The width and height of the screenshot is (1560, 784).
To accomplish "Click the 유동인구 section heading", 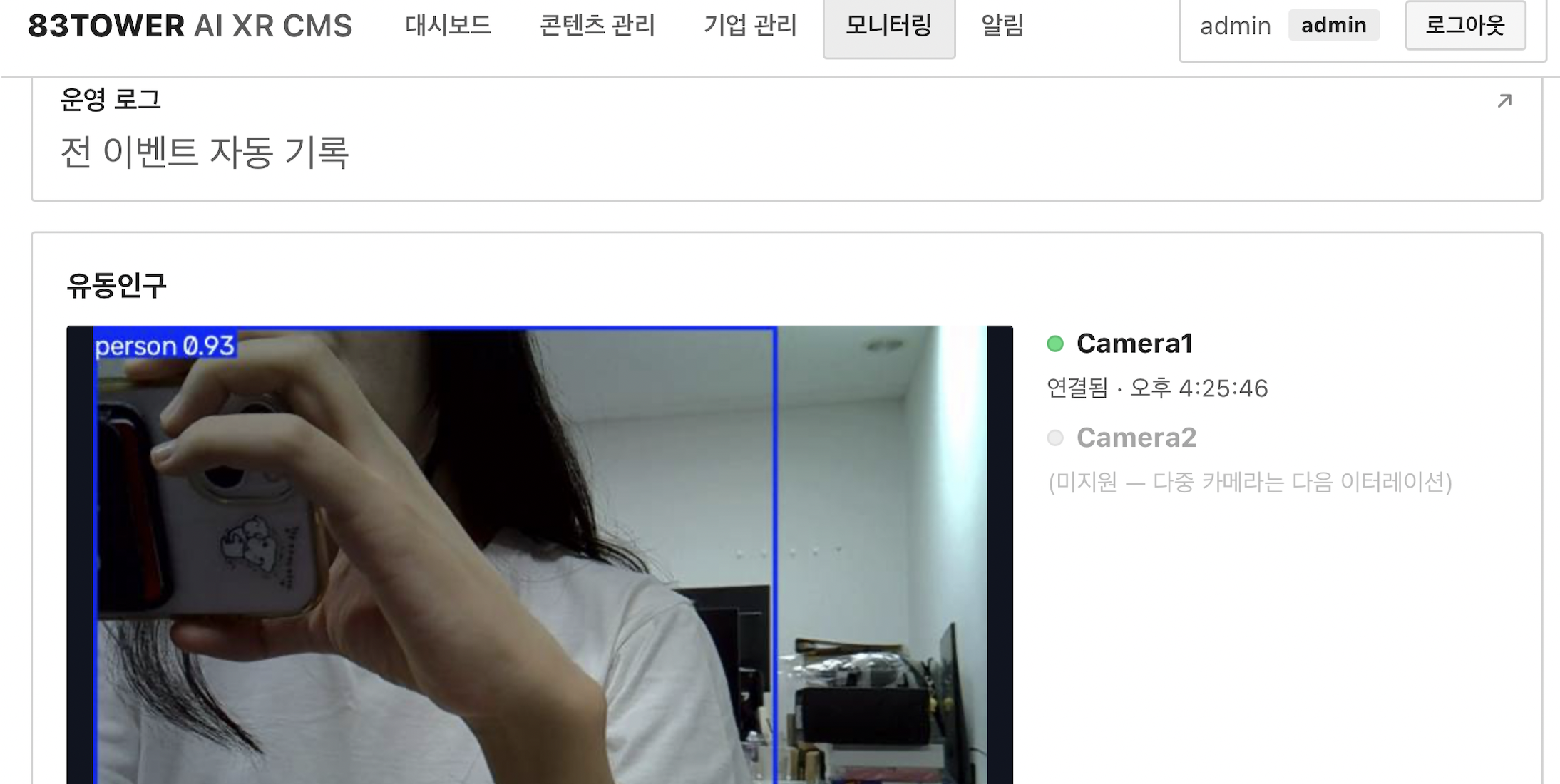I will pyautogui.click(x=116, y=286).
